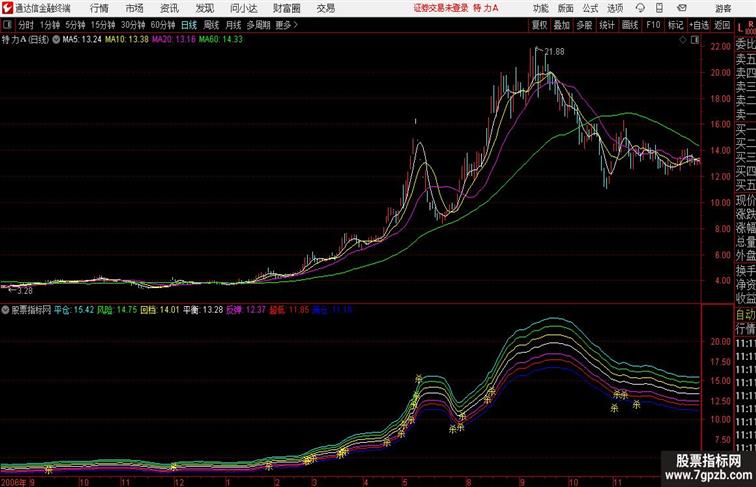
Task: Click the 画线 drawing toolbar button
Action: (629, 25)
